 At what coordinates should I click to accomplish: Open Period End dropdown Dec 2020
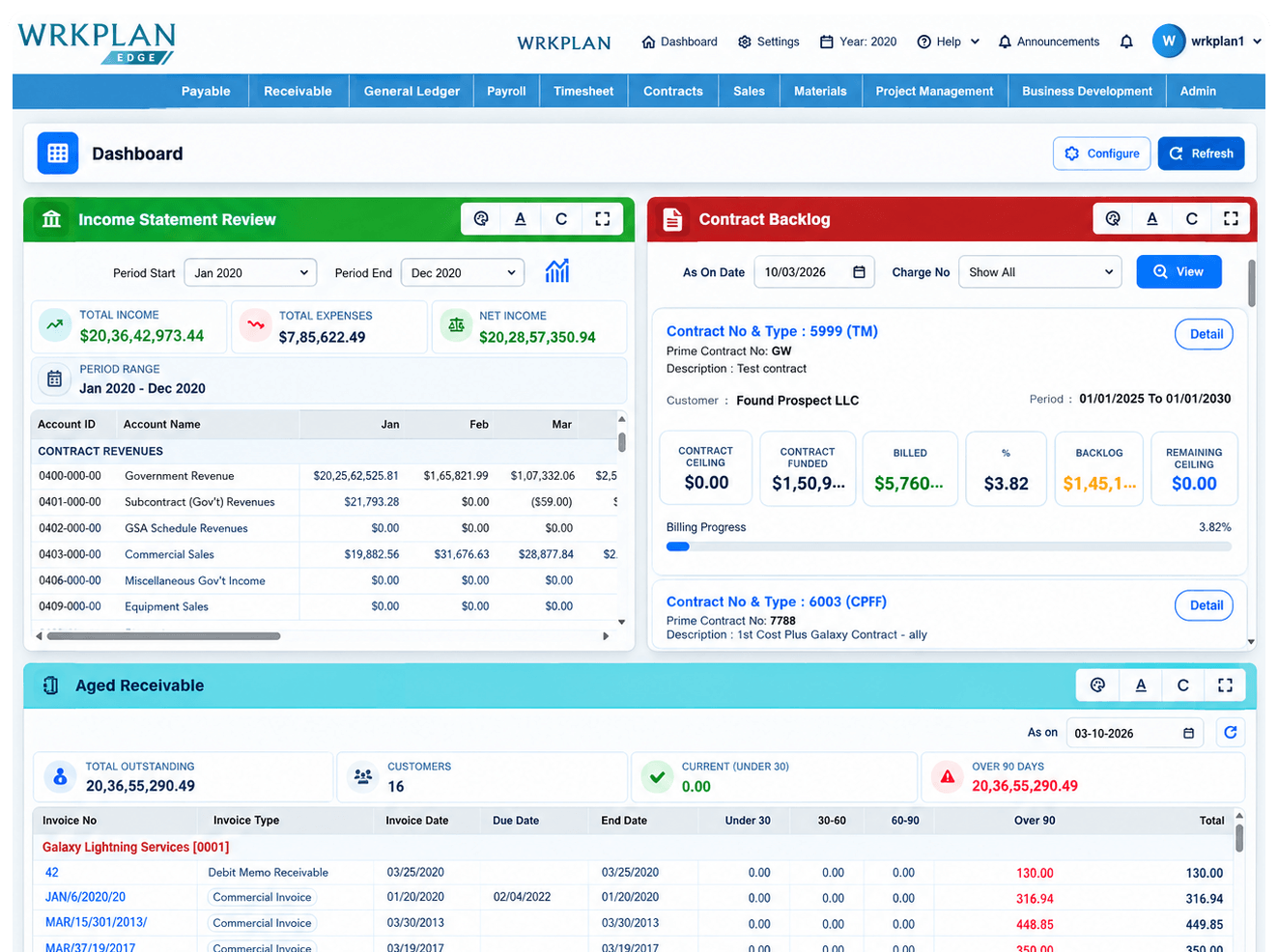point(463,273)
